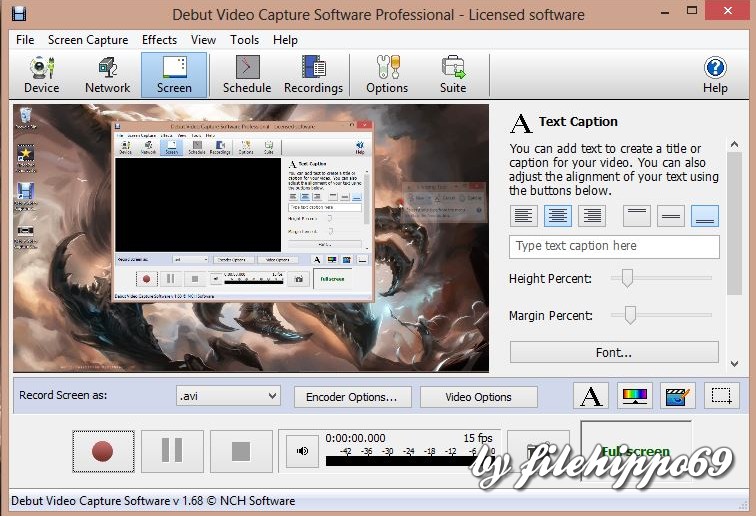Open the Text Caption tool icon
The height and width of the screenshot is (517, 756).
[591, 396]
